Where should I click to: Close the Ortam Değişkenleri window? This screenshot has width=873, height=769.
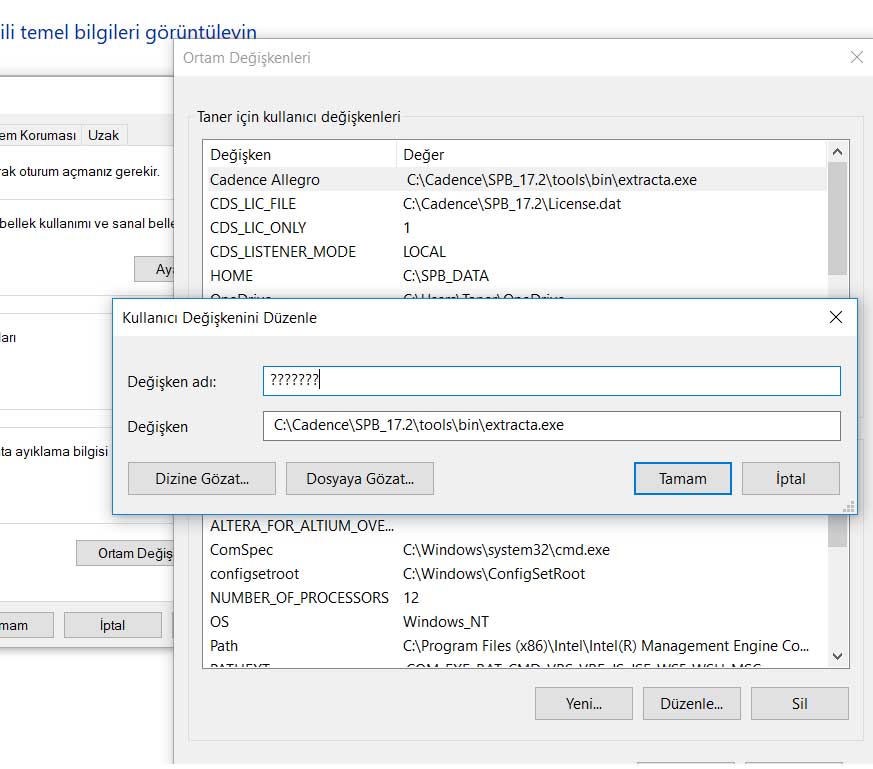pos(856,58)
